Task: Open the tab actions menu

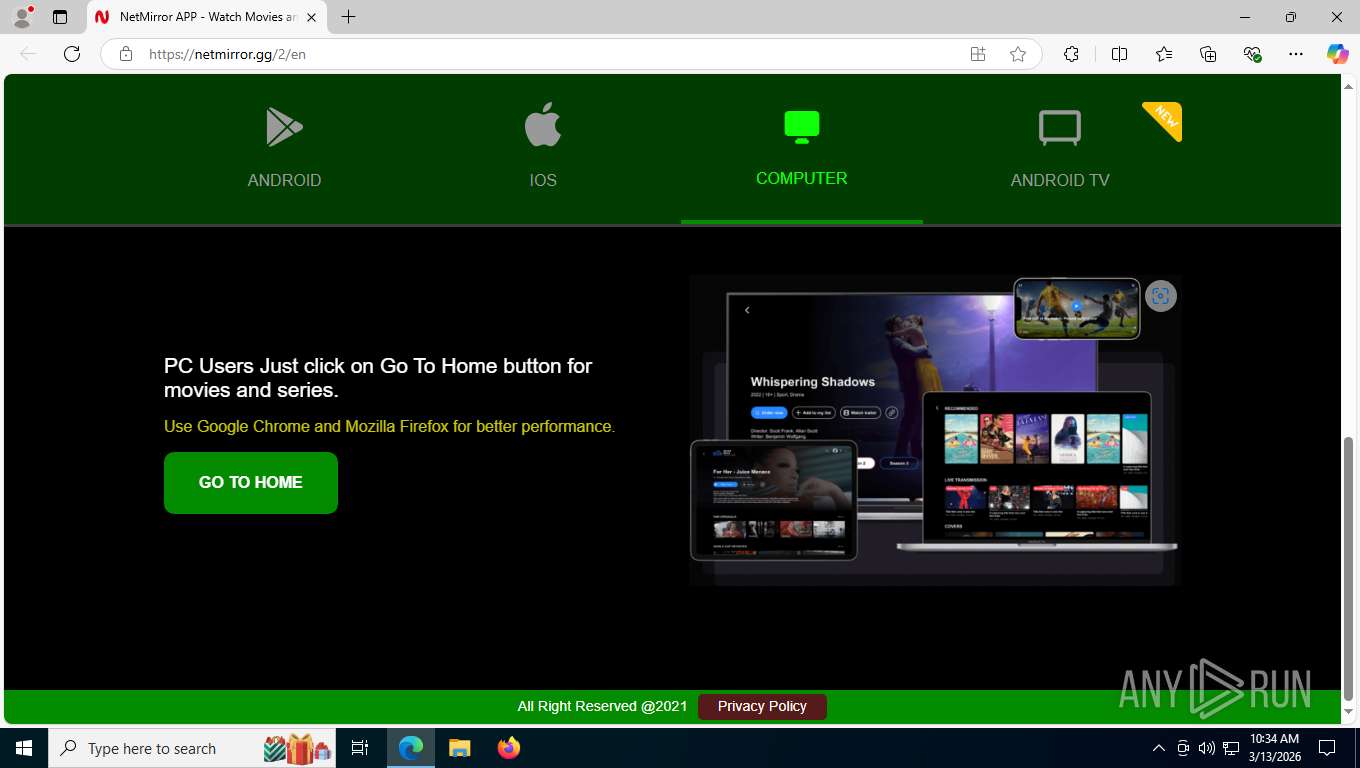Action: coord(60,17)
